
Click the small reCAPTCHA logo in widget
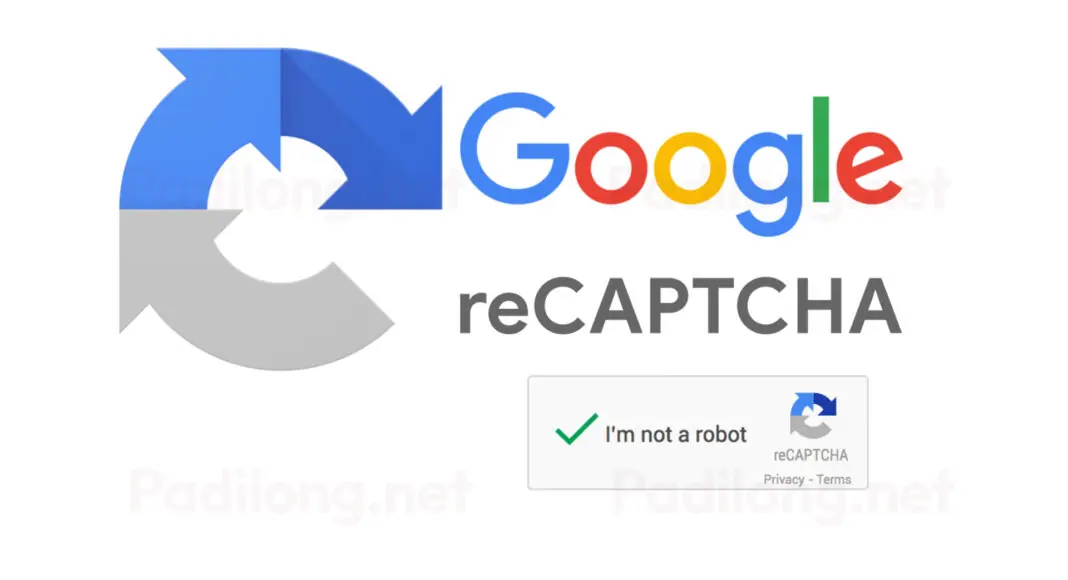813,415
